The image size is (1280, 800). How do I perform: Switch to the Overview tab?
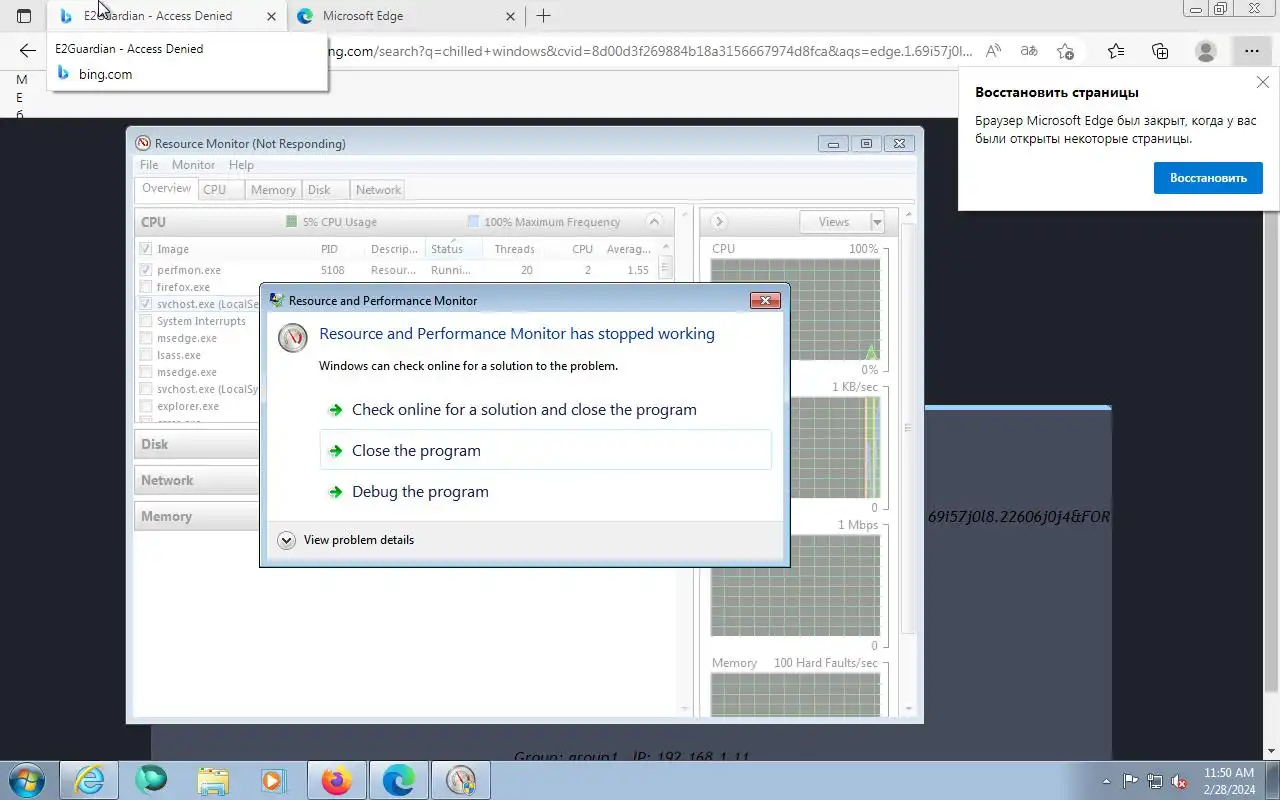(x=166, y=189)
